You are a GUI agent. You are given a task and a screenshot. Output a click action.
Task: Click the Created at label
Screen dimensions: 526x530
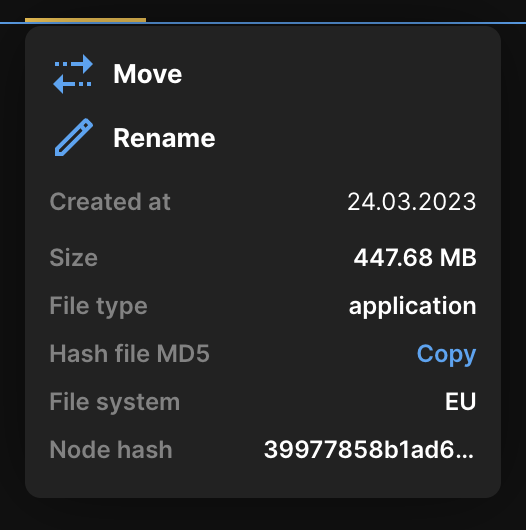[110, 202]
